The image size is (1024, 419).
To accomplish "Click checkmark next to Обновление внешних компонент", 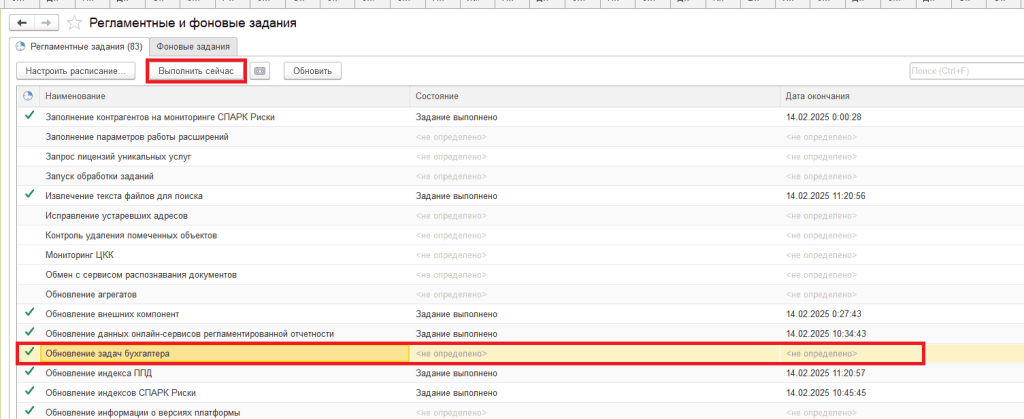I will (x=29, y=312).
